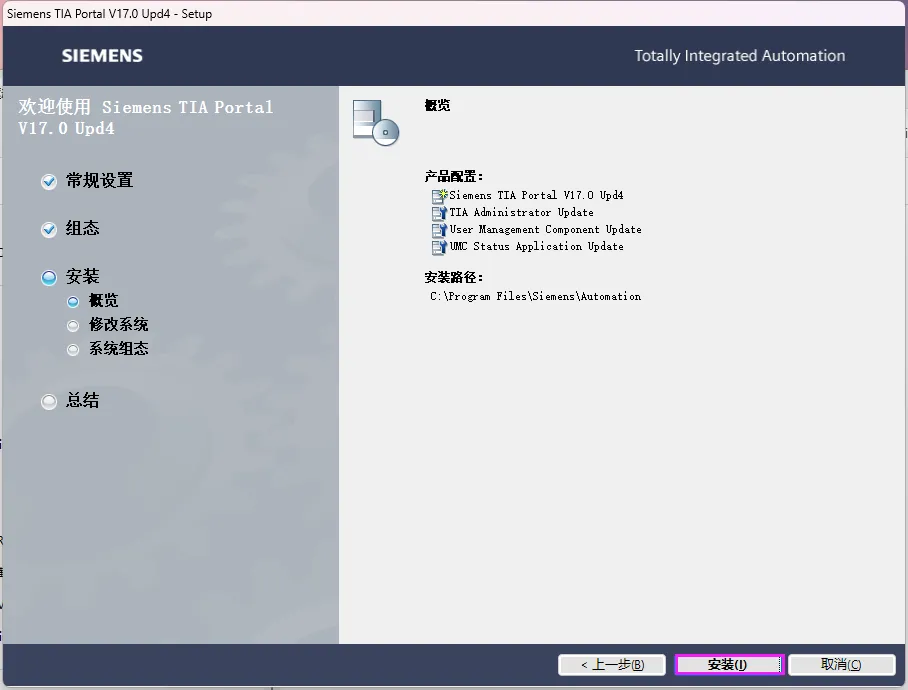Click the 产品配置: heading
Screen dimensions: 908x690
pyautogui.click(x=453, y=176)
